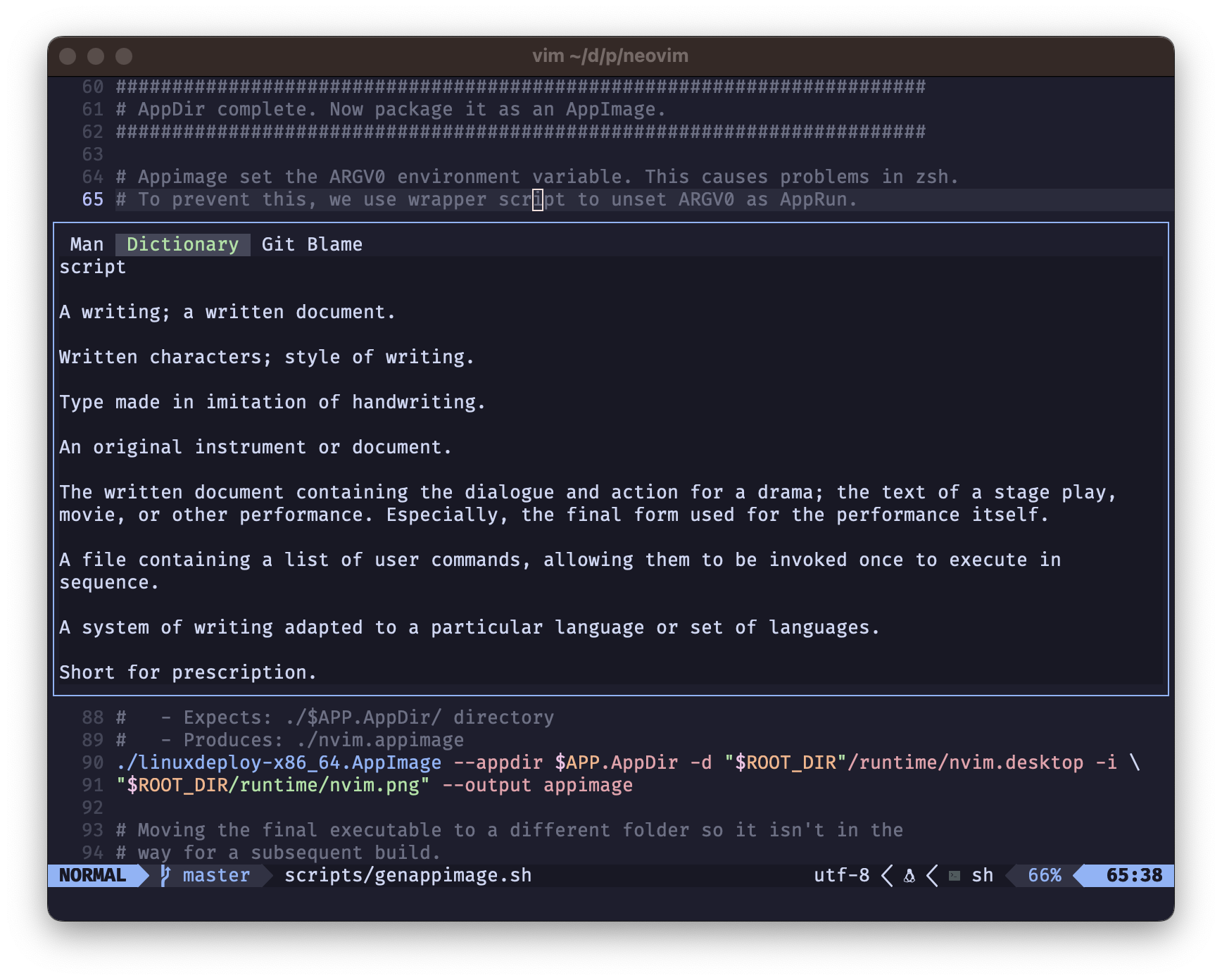Click the word wrapper on line 65

448,199
